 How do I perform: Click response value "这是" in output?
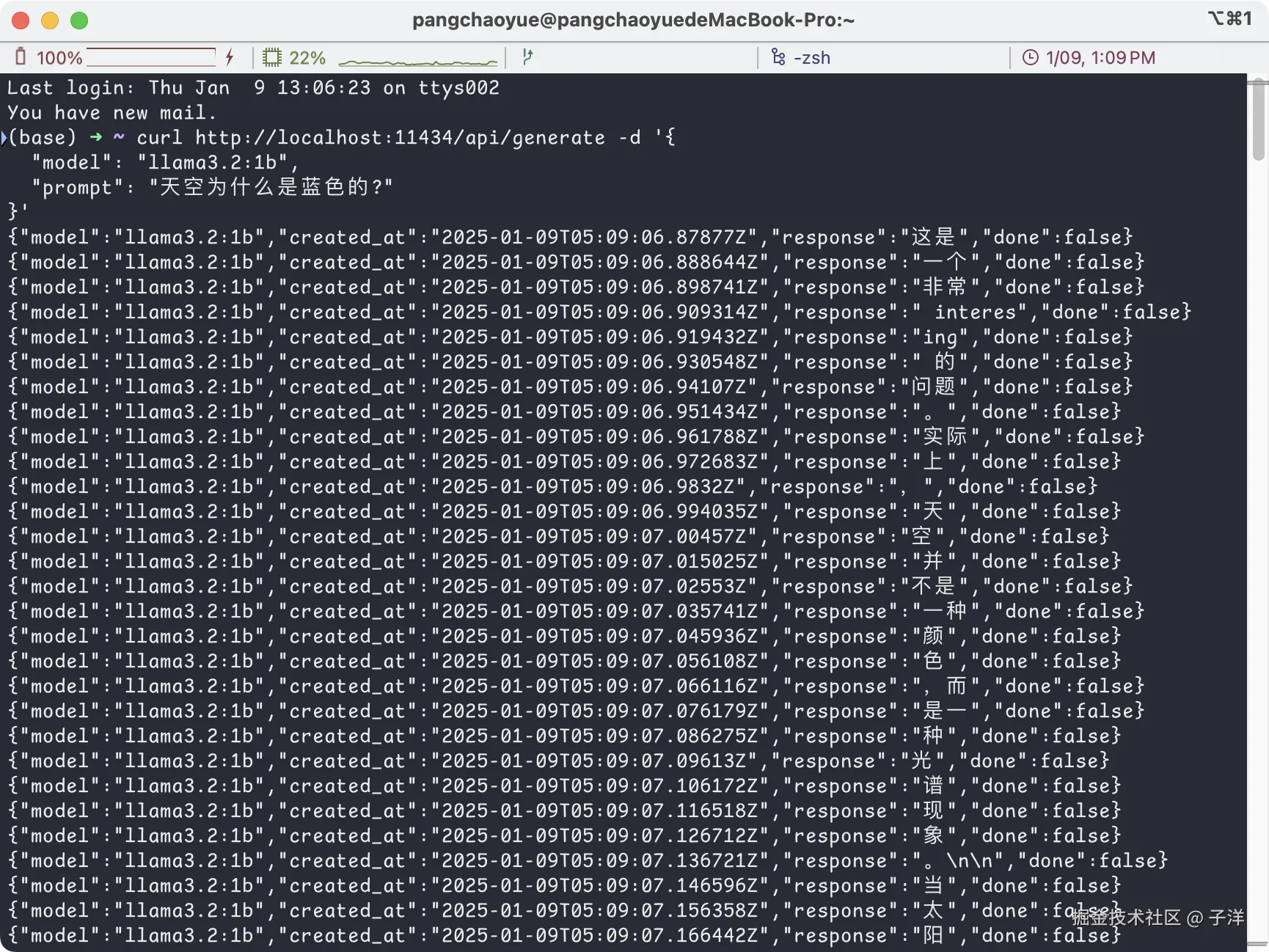pyautogui.click(x=932, y=237)
